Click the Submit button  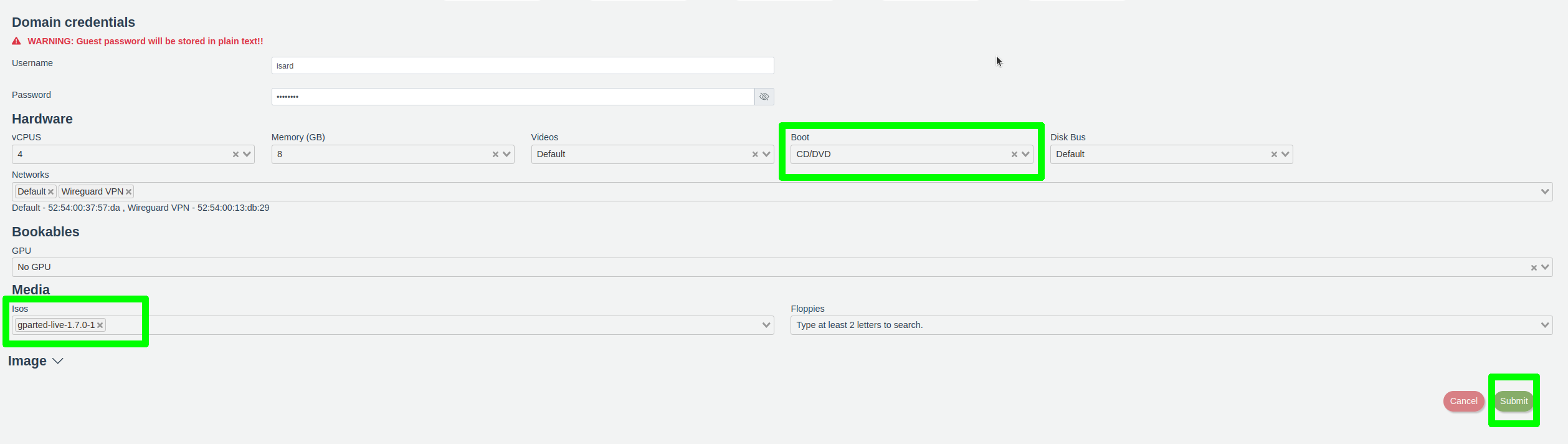pyautogui.click(x=1513, y=401)
